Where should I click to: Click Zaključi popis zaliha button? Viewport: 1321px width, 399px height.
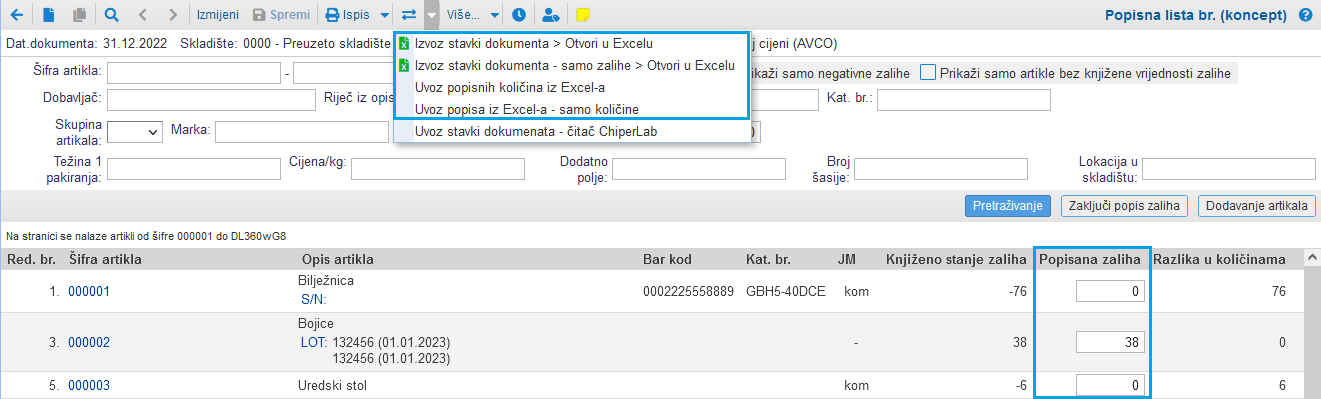pos(1125,206)
